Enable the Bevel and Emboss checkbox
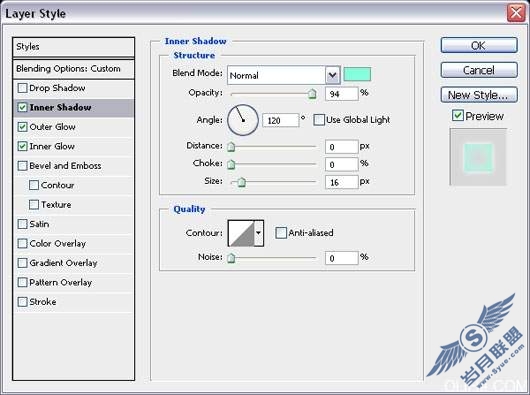Image resolution: width=530 pixels, height=395 pixels. (x=22, y=166)
